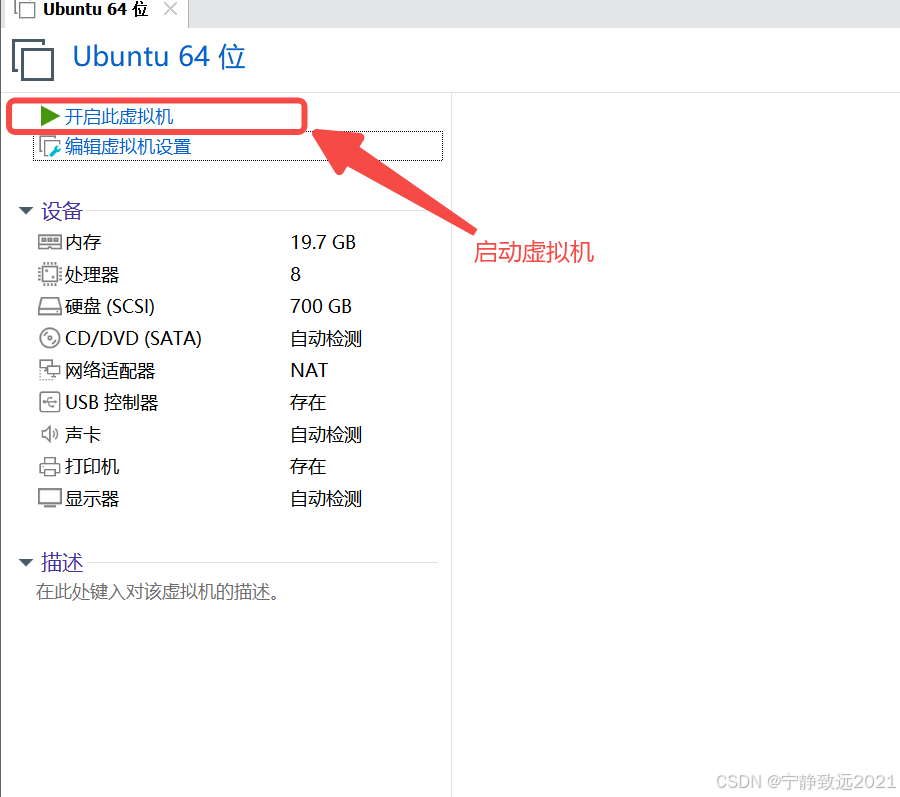The image size is (900, 797).
Task: Click 自动检测 value for 显示器
Action: point(326,499)
